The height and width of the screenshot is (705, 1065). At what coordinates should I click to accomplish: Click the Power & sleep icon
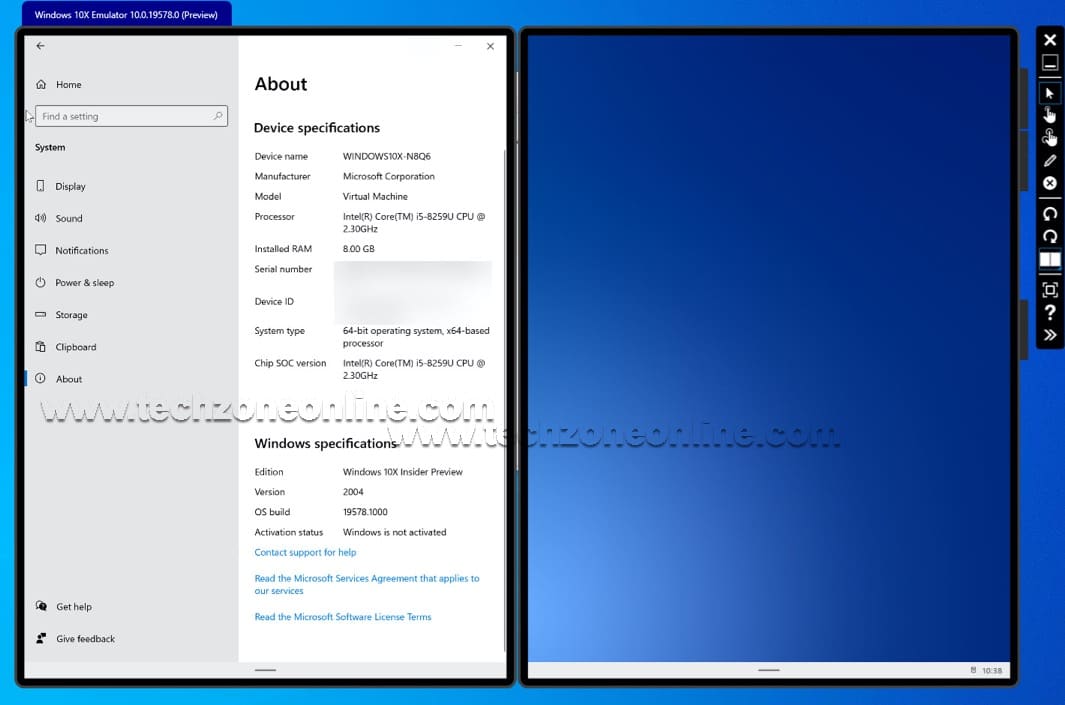tap(41, 282)
